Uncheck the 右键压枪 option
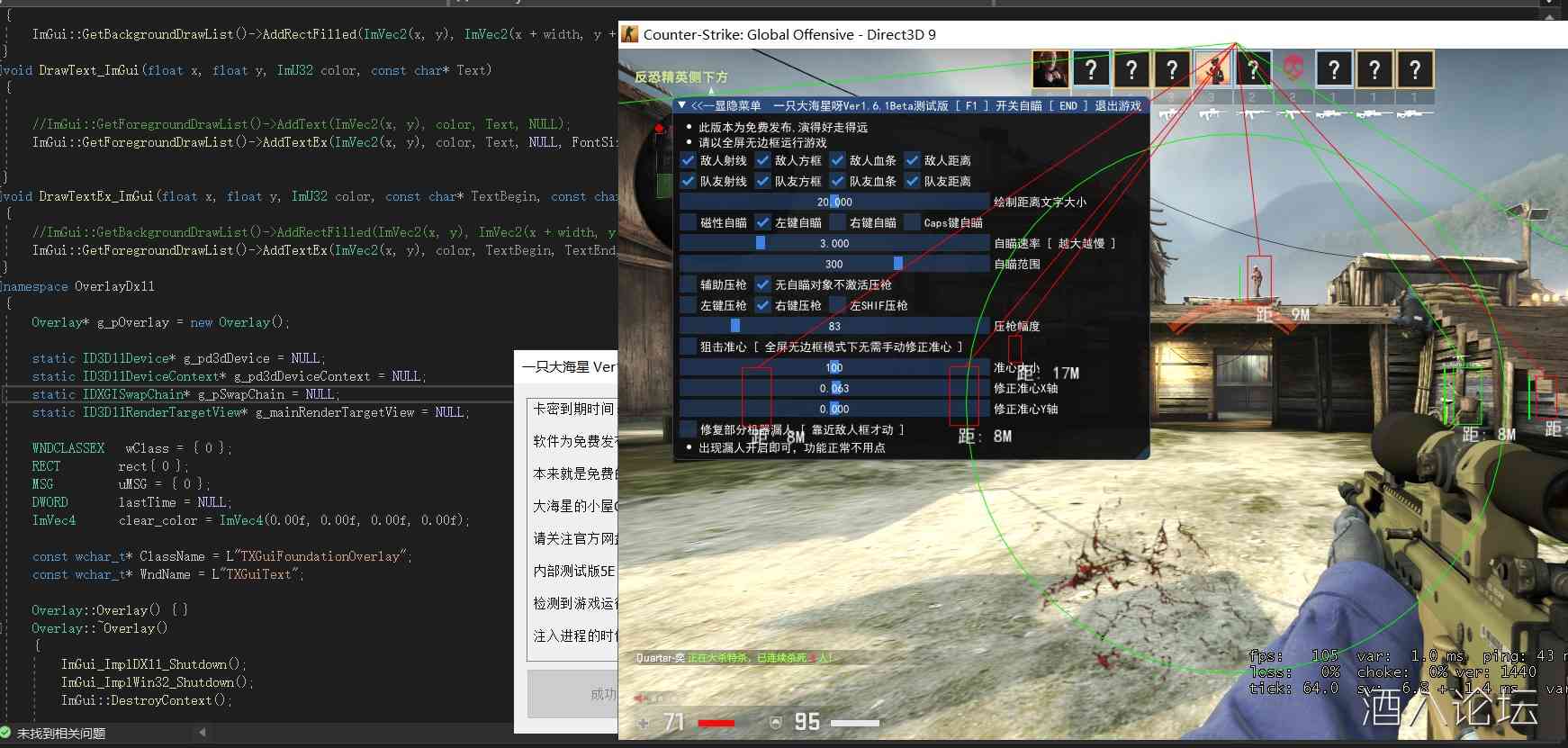The width and height of the screenshot is (1568, 748). click(x=763, y=305)
